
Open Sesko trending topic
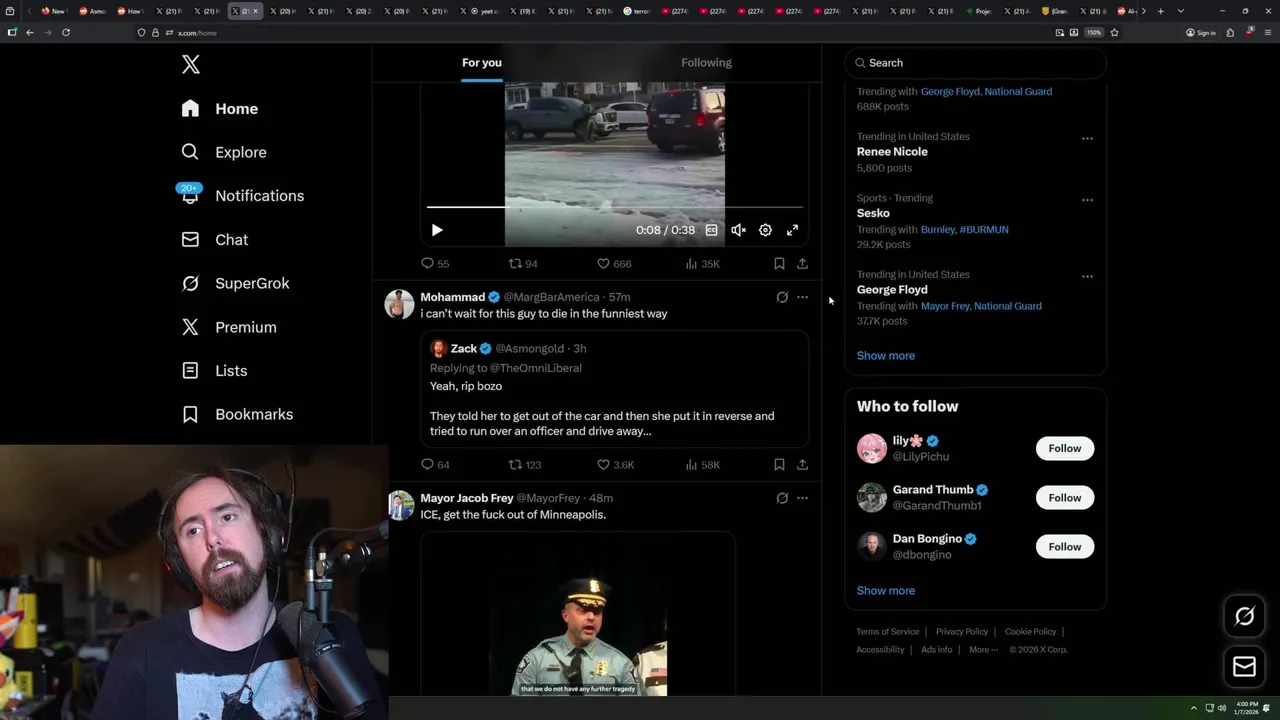pyautogui.click(x=873, y=213)
